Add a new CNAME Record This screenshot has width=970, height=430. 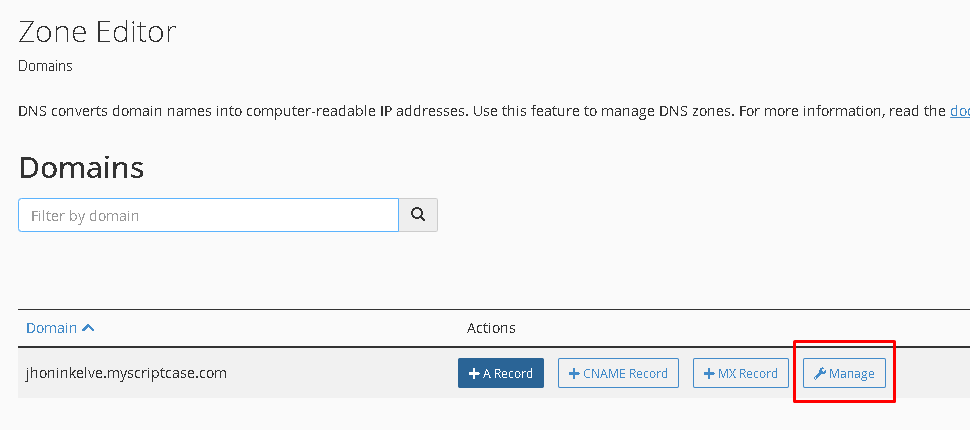[619, 373]
